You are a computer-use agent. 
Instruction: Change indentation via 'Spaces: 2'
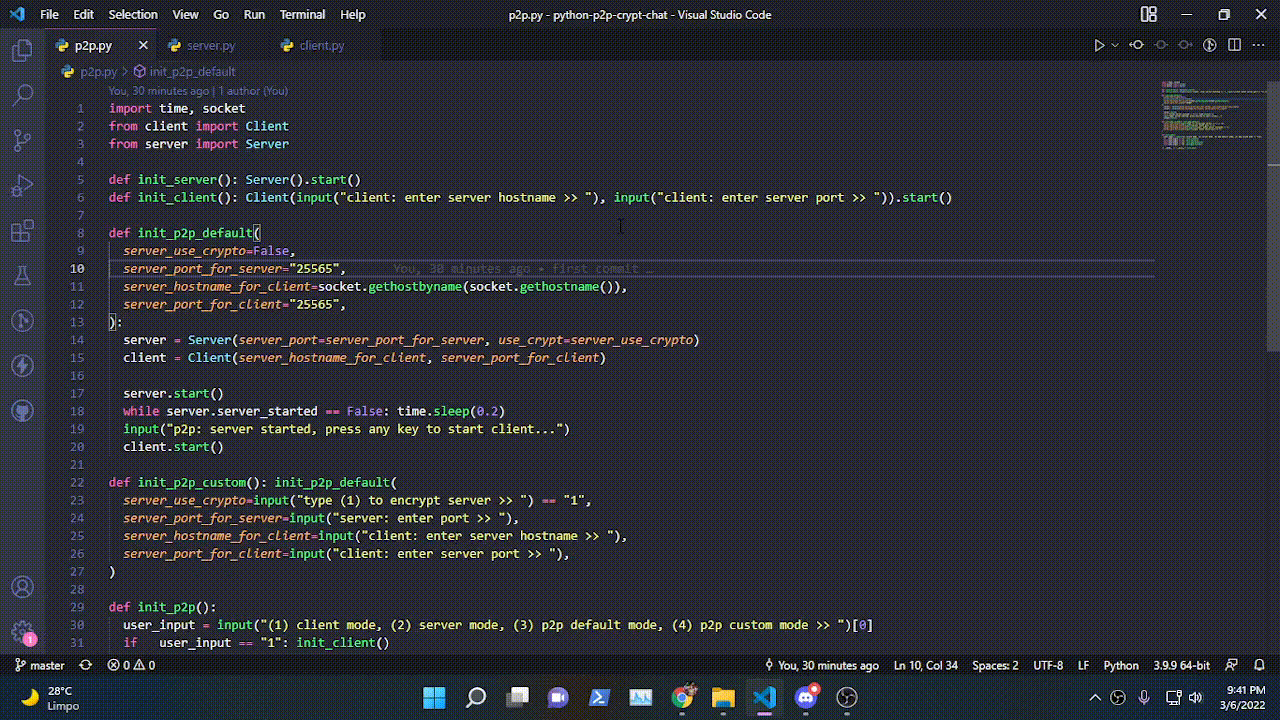coord(995,665)
